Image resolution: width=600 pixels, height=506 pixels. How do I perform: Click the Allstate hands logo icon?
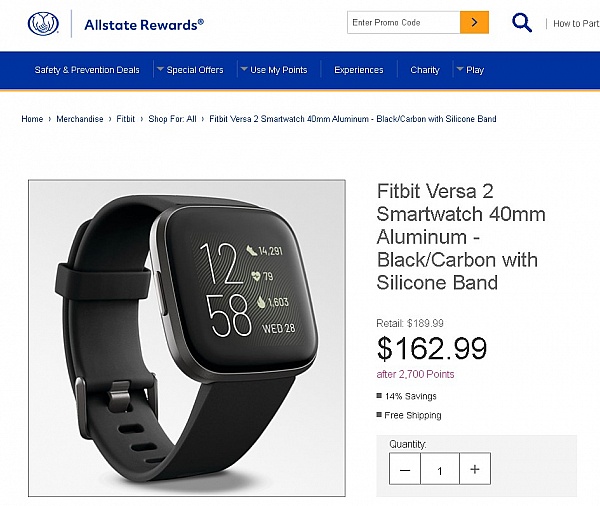tap(43, 24)
